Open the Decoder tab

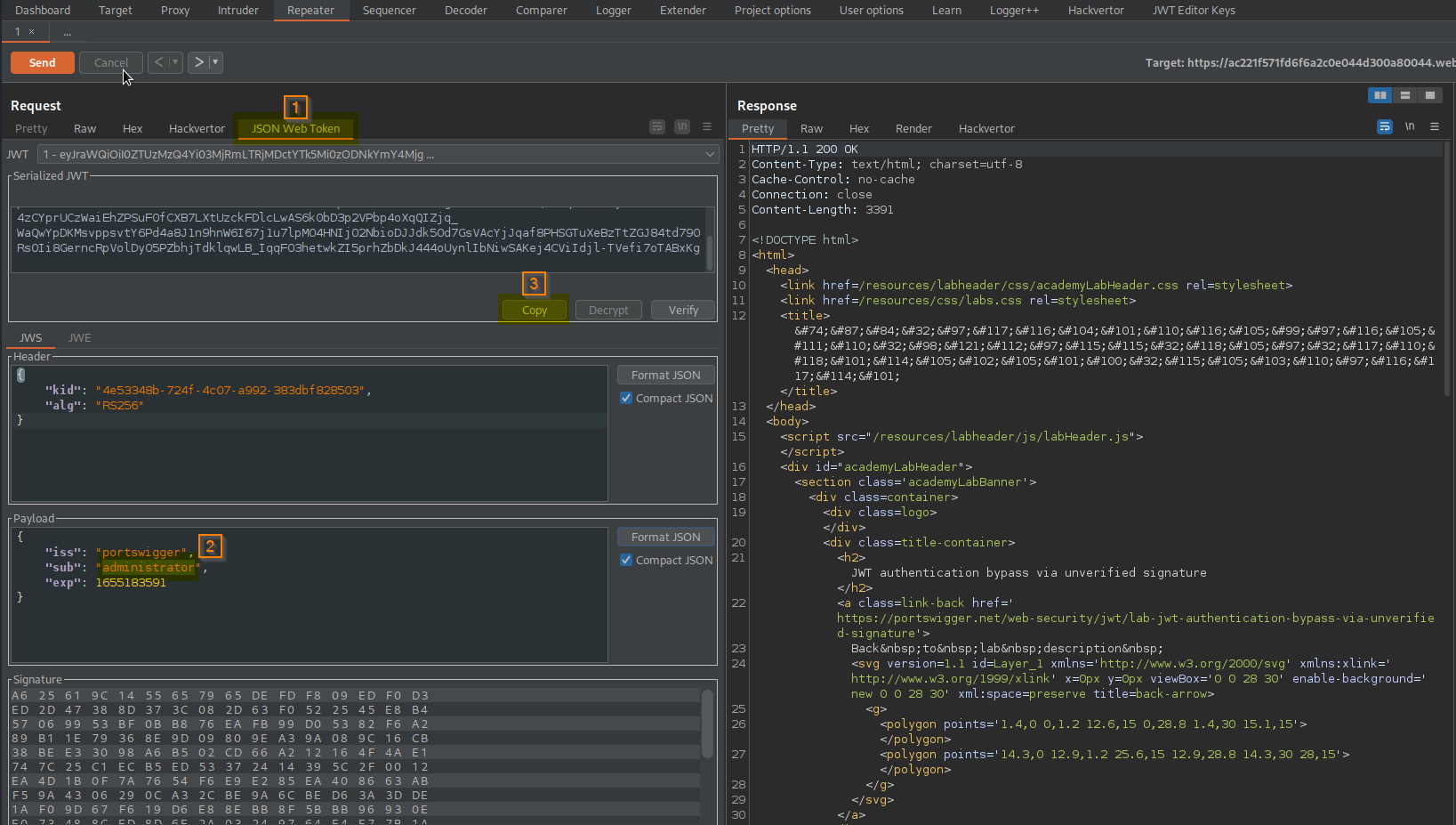[x=466, y=11]
